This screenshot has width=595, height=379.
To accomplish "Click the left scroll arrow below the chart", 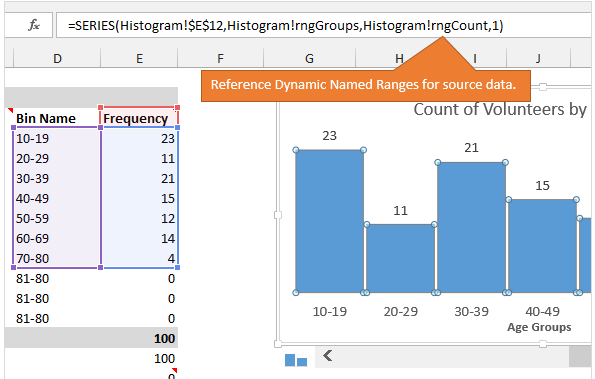I will [328, 356].
